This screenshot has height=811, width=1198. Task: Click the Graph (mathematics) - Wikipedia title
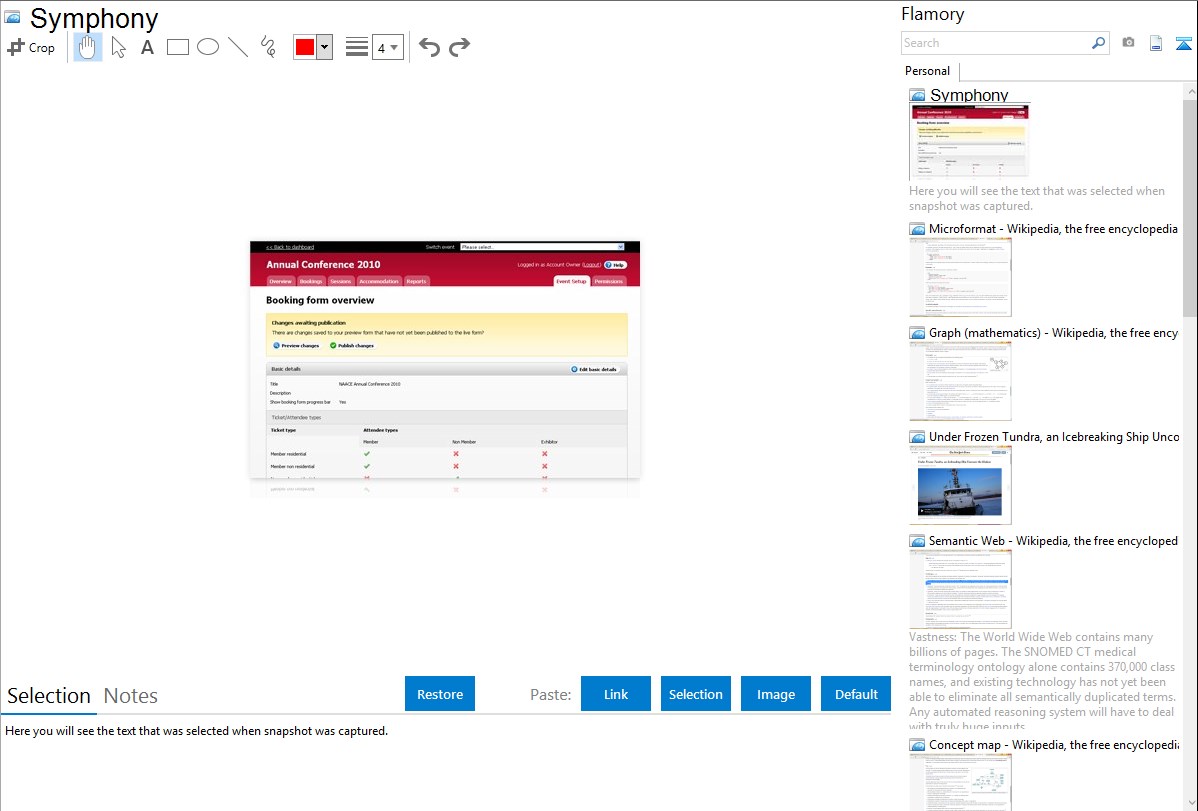pos(1053,333)
